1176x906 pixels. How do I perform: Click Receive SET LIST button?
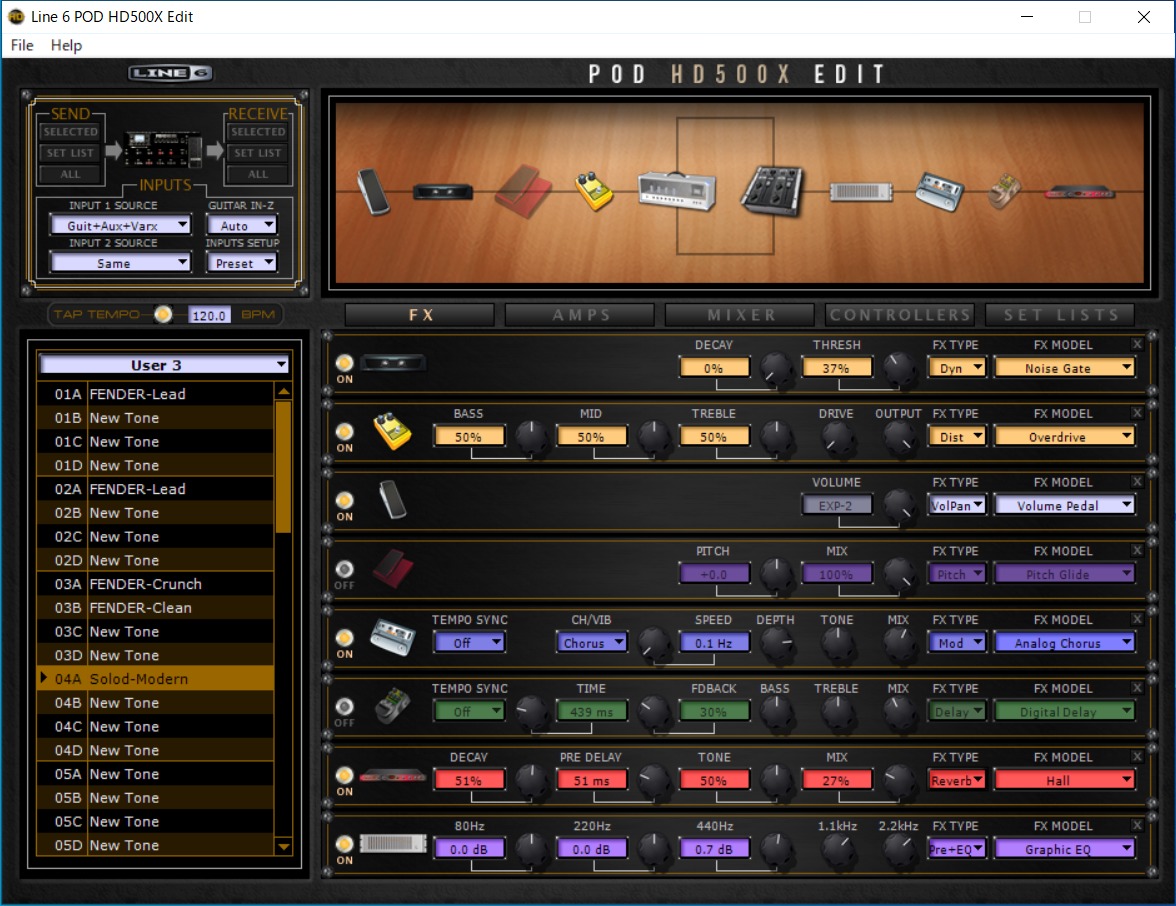[x=258, y=153]
